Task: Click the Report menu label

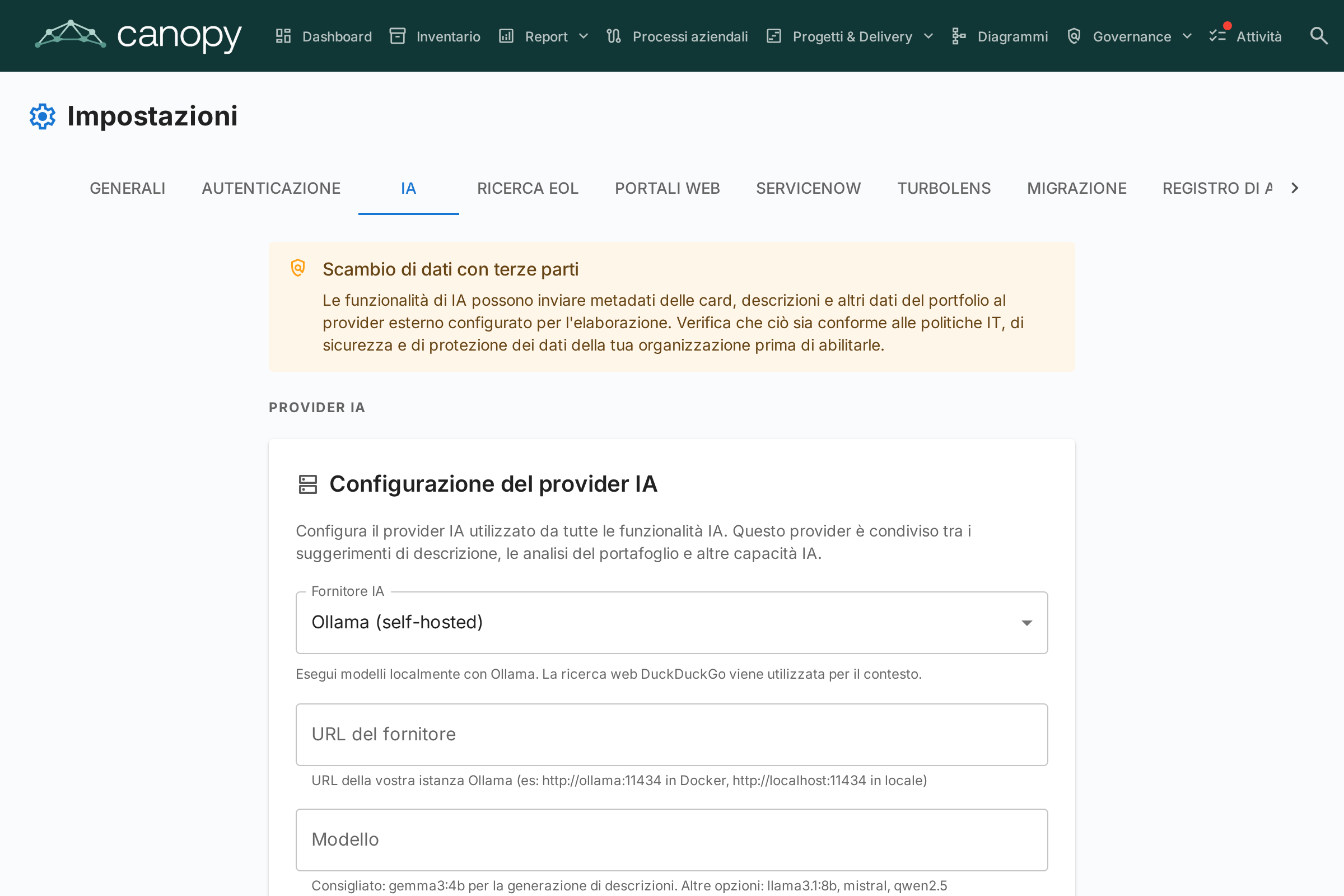Action: coord(547,36)
